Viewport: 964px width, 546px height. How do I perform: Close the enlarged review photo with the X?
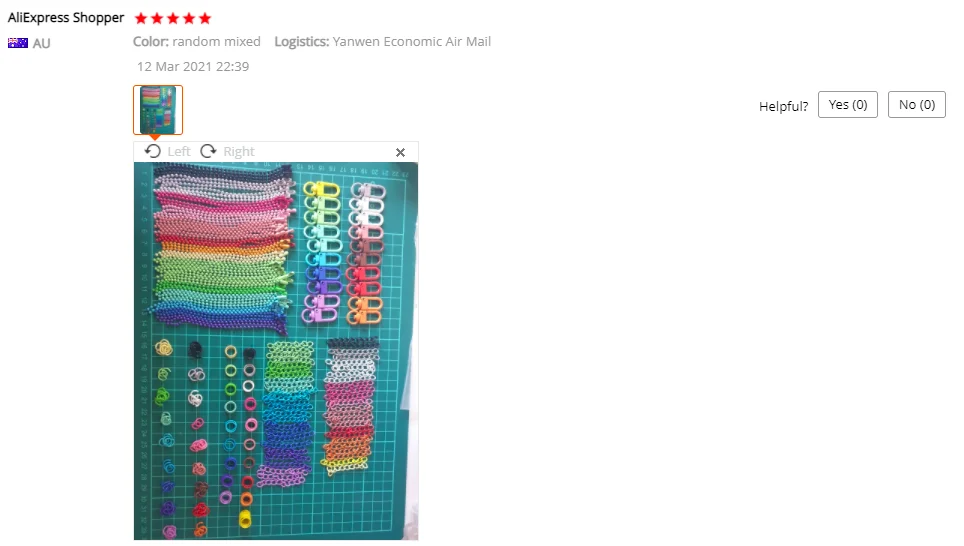(400, 152)
